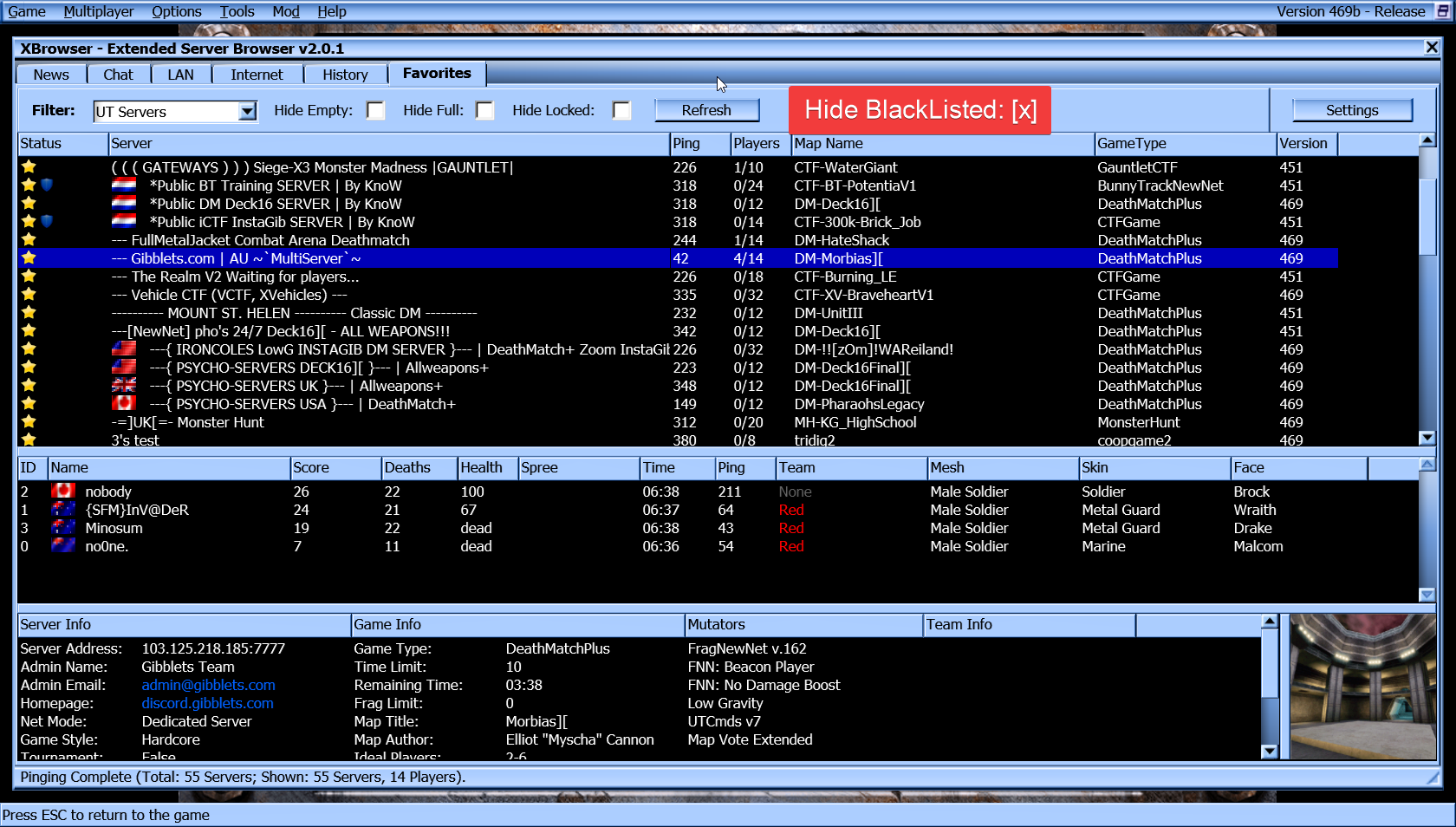This screenshot has width=1456, height=827.
Task: Click favorite star of The Realm V2
Action: [x=29, y=276]
